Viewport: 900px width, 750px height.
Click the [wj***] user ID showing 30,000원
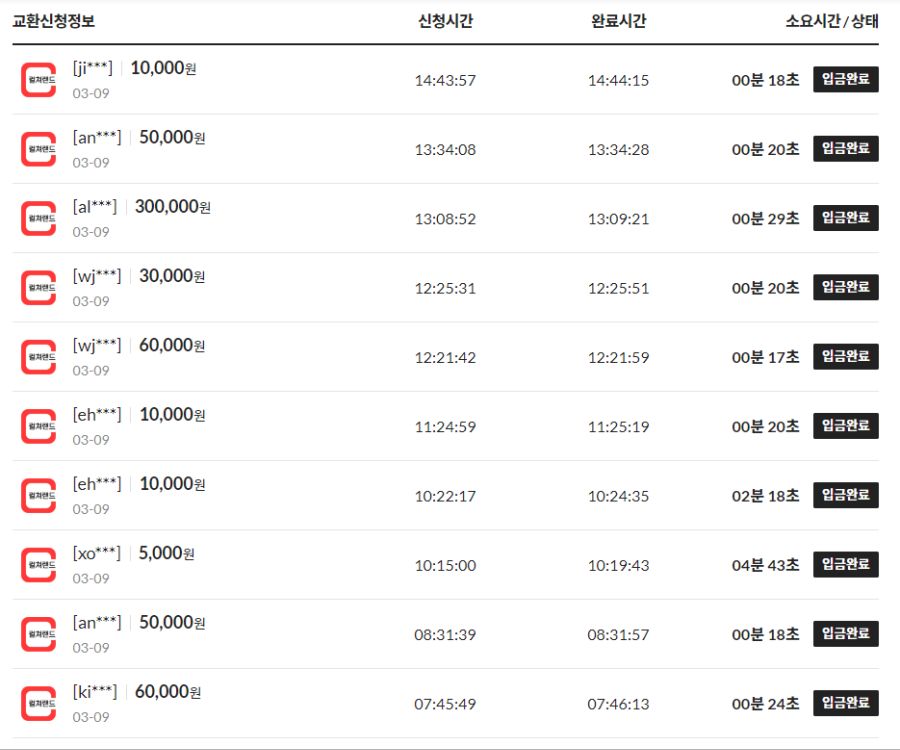95,275
